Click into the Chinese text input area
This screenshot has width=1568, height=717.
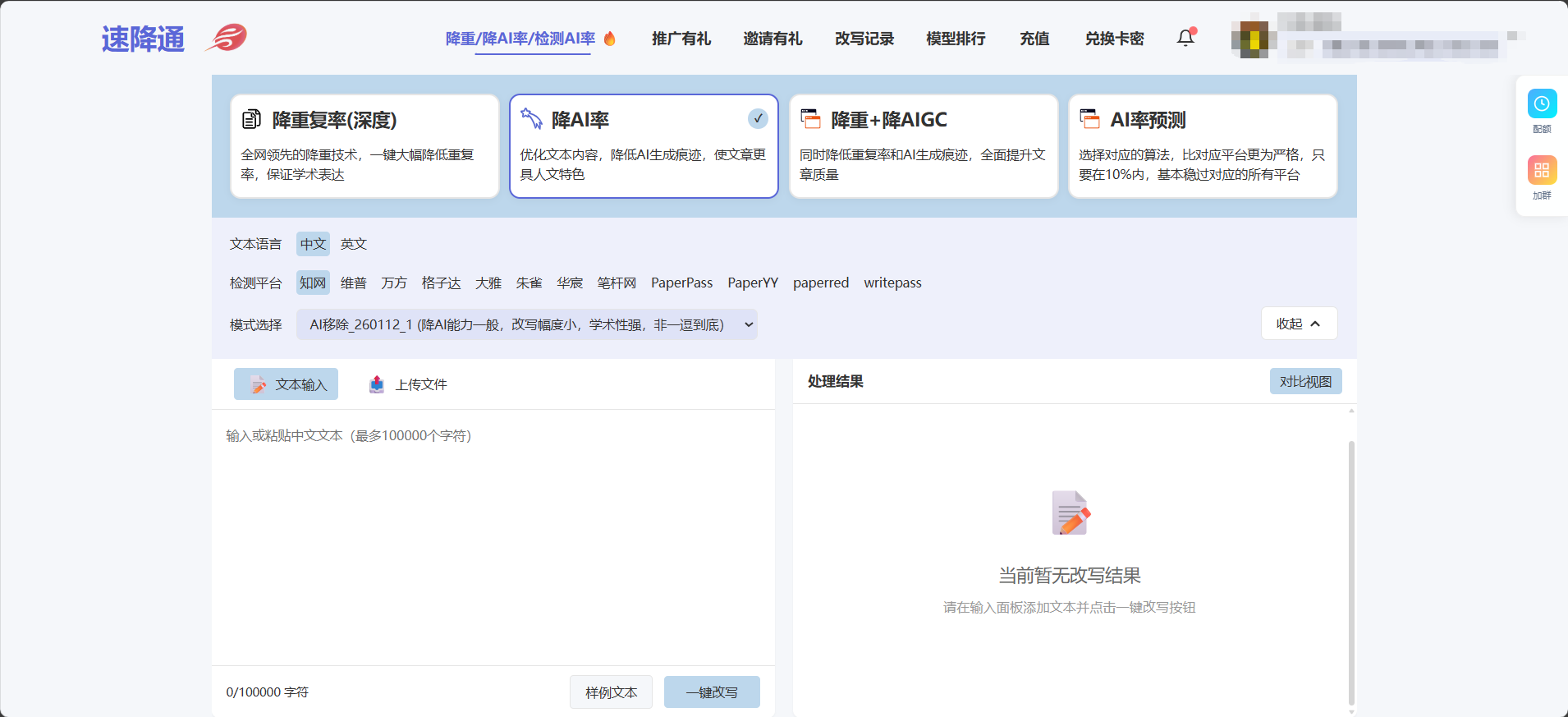pyautogui.click(x=493, y=538)
